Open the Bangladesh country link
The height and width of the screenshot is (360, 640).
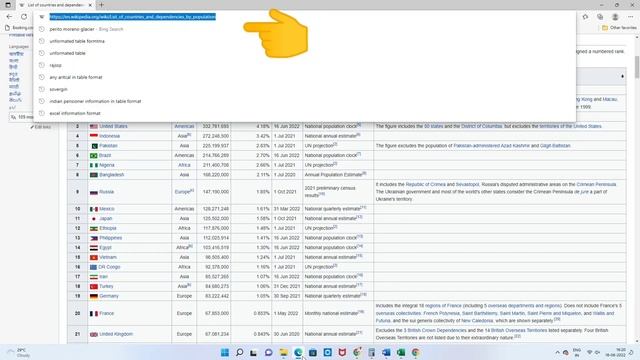pyautogui.click(x=111, y=175)
